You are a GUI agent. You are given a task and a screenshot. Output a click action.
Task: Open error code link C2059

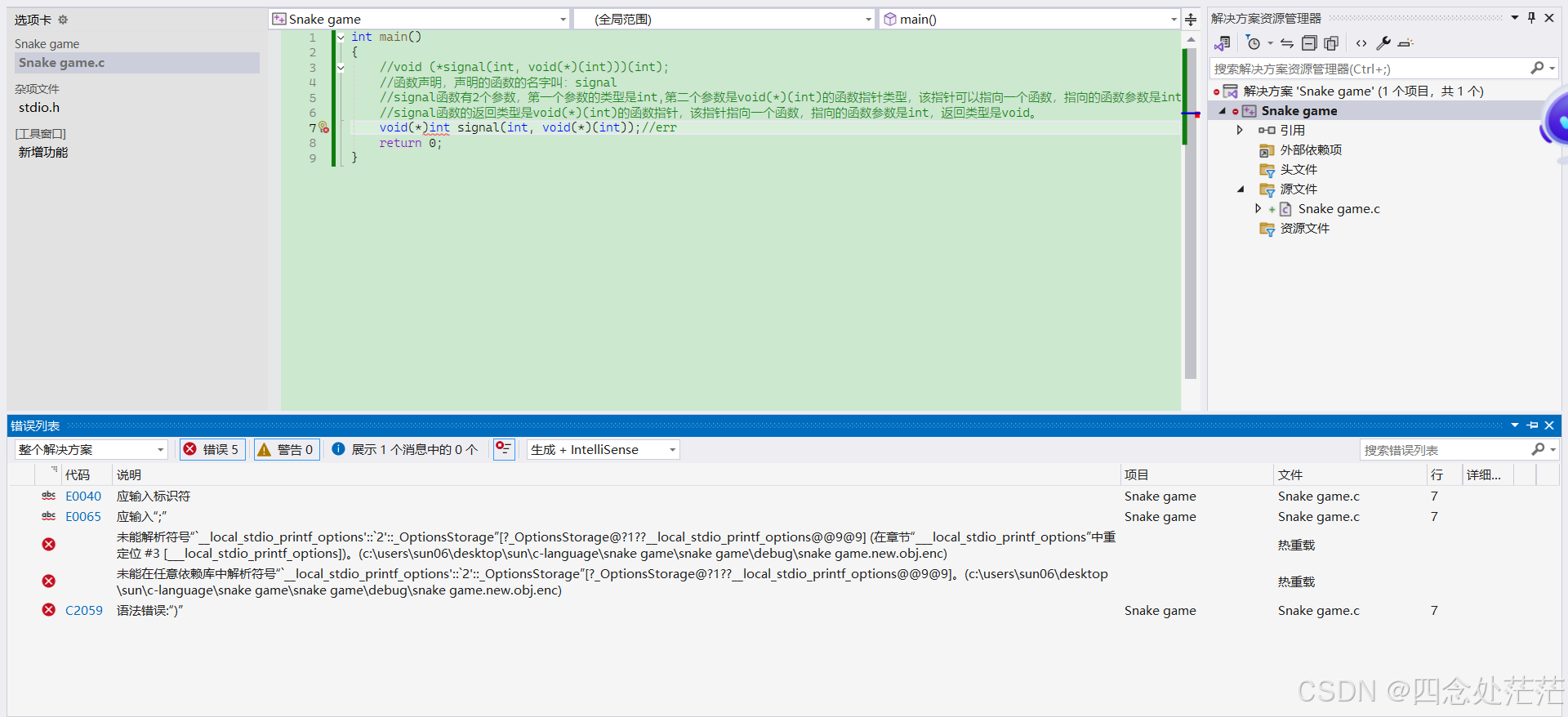84,610
